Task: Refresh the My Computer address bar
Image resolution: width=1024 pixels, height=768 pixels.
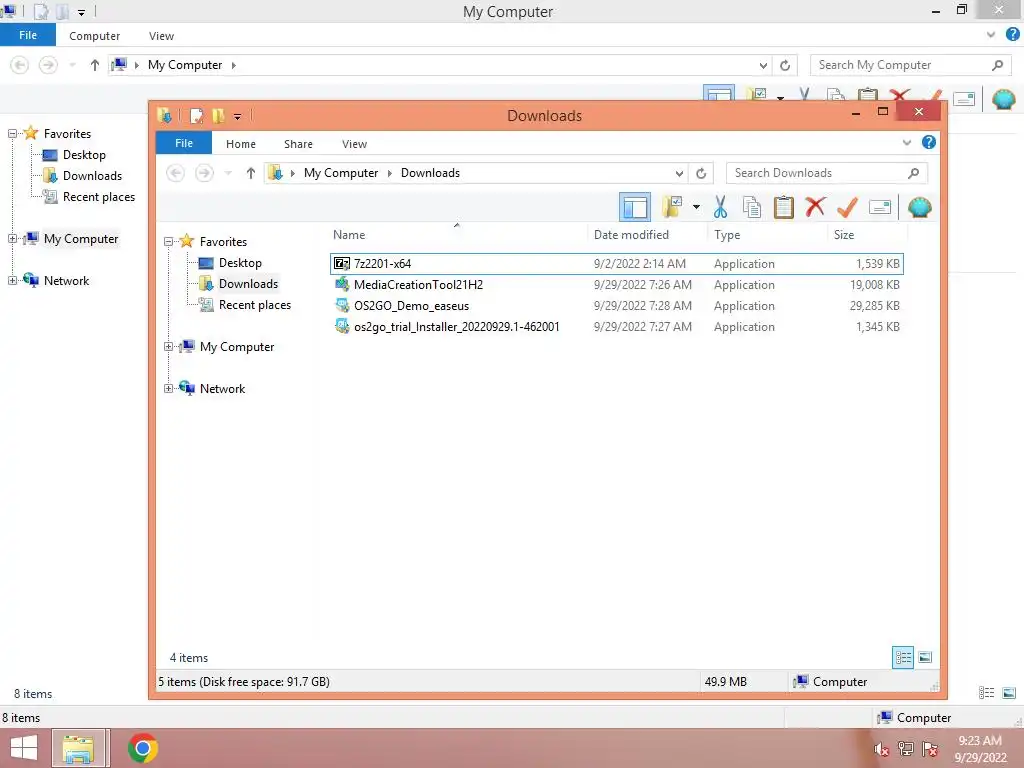Action: (x=785, y=65)
